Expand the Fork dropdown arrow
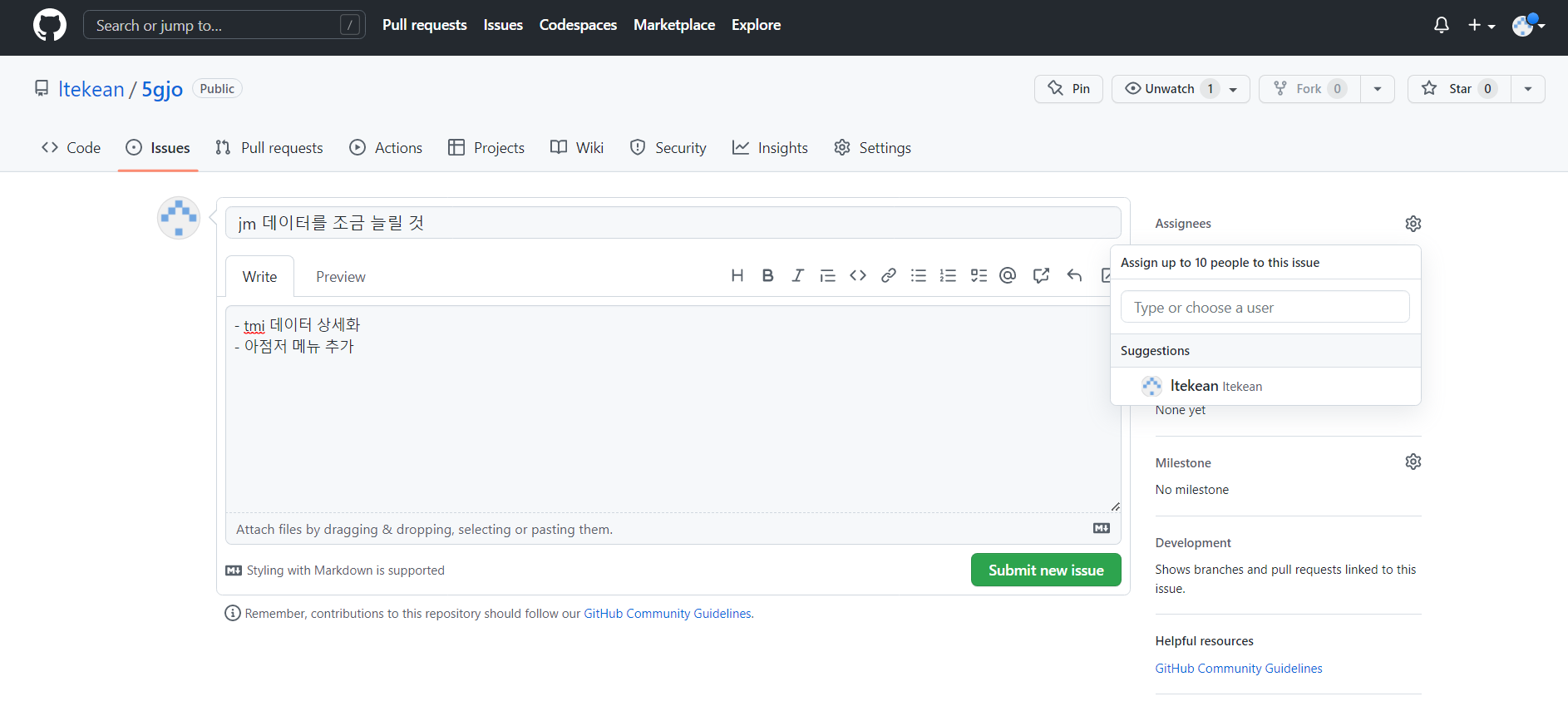This screenshot has height=726, width=1568. pos(1378,89)
